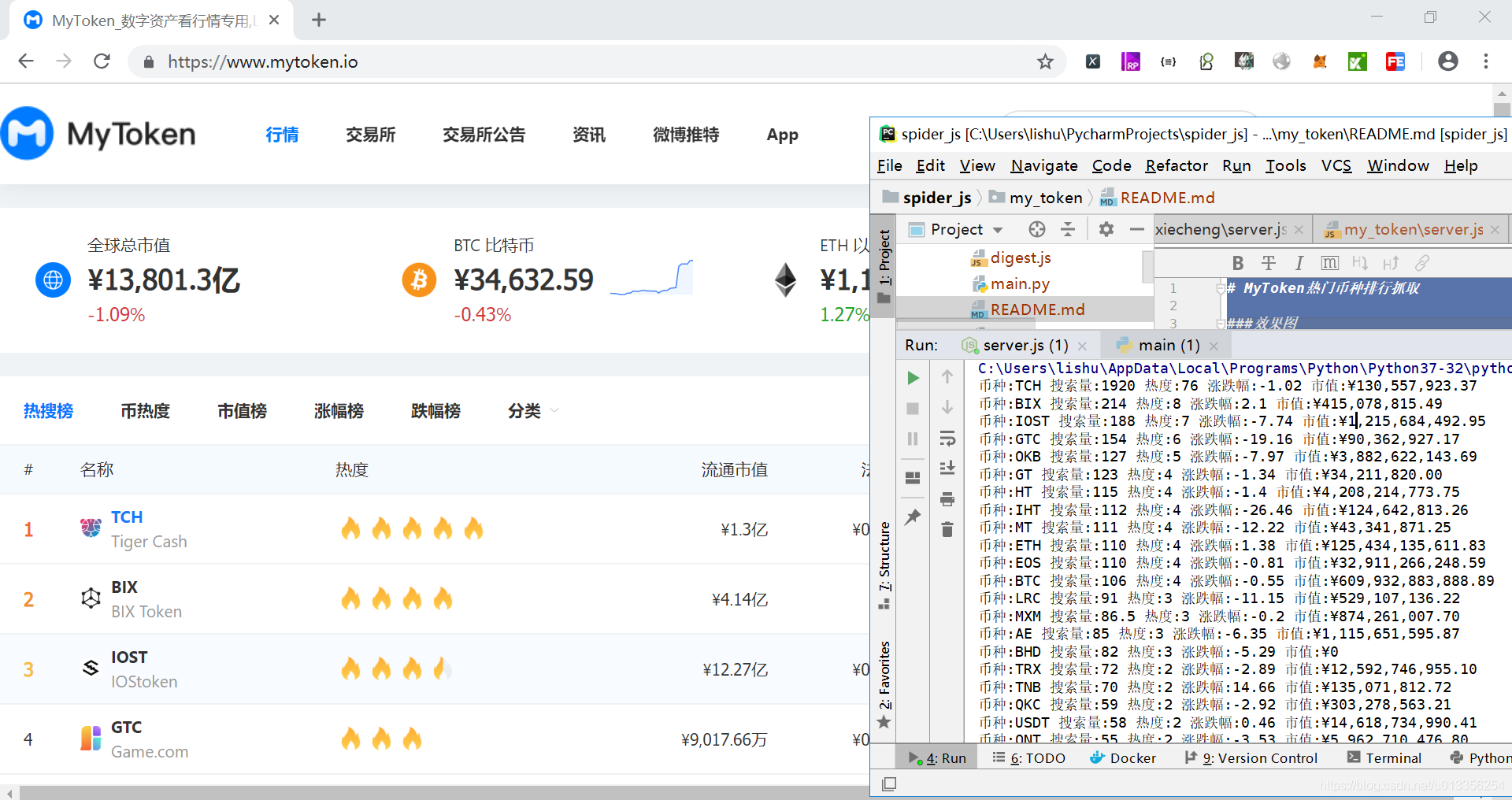Click the MyToken logo
The image size is (1512, 800).
click(x=98, y=134)
